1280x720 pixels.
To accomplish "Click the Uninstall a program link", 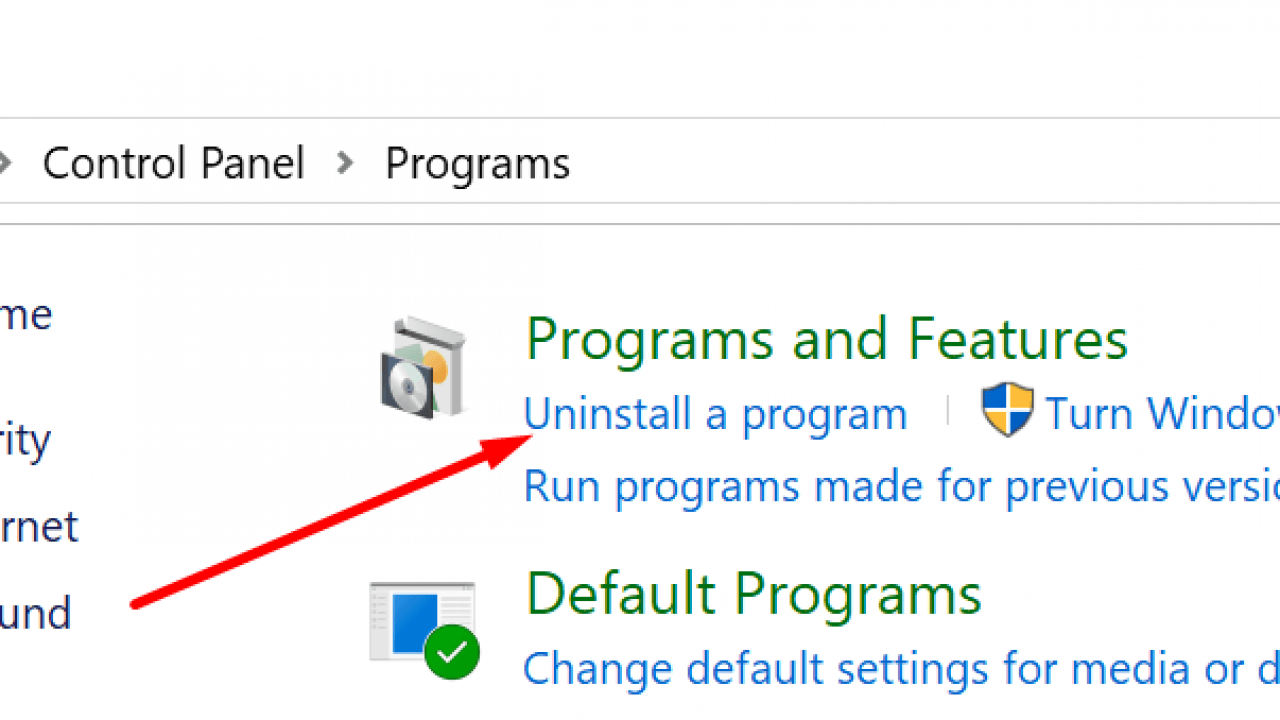I will [715, 414].
